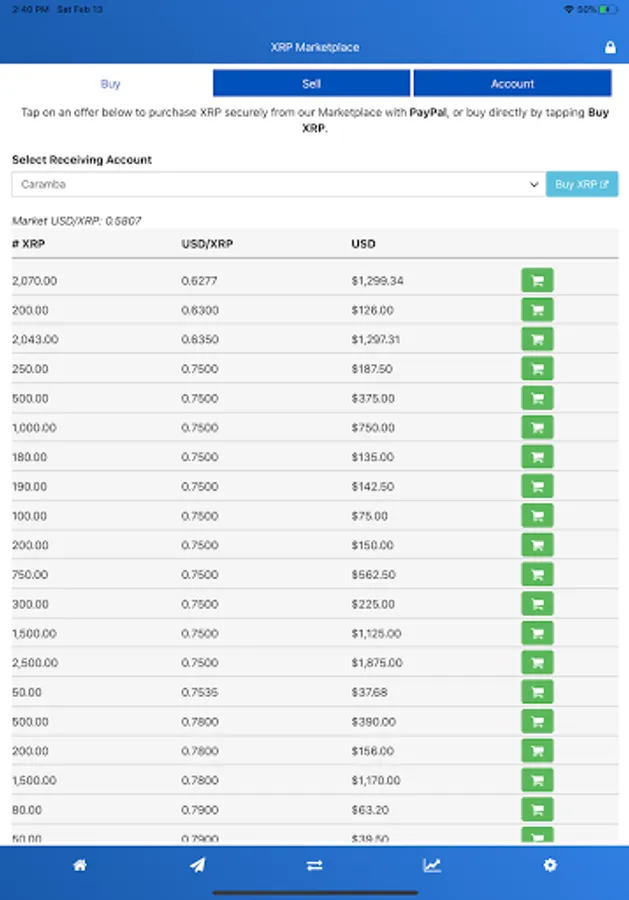Buy the 250.00 XRP offer via cart
629x900 pixels.
[537, 368]
